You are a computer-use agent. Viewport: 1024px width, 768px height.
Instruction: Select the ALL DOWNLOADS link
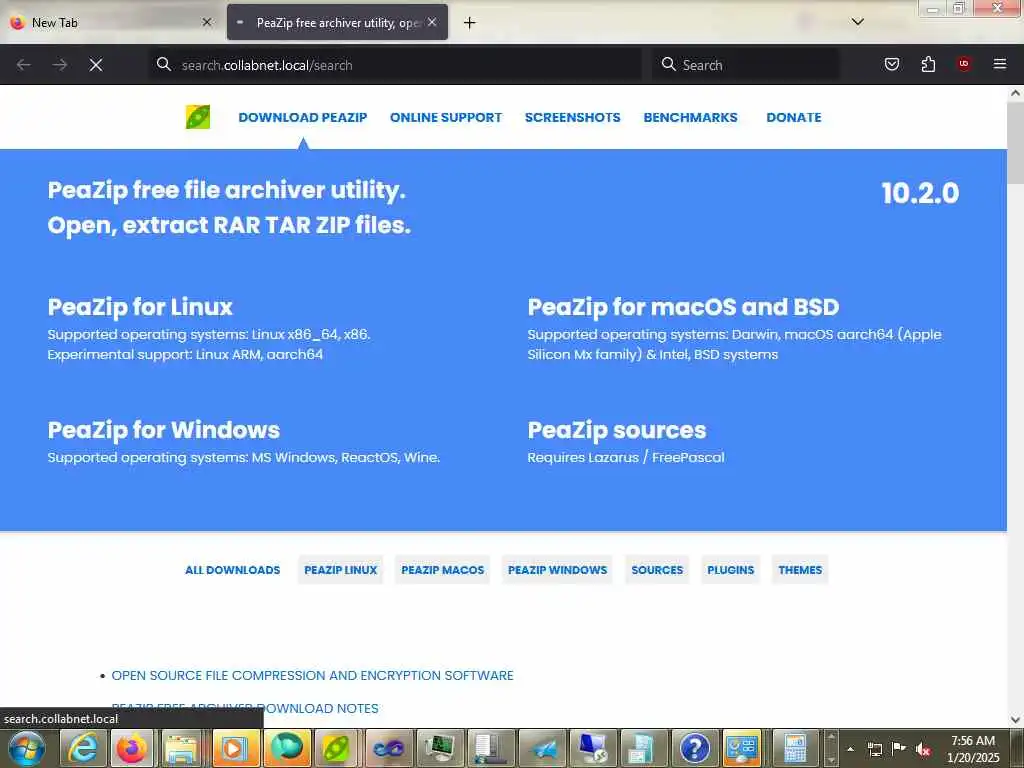click(232, 569)
